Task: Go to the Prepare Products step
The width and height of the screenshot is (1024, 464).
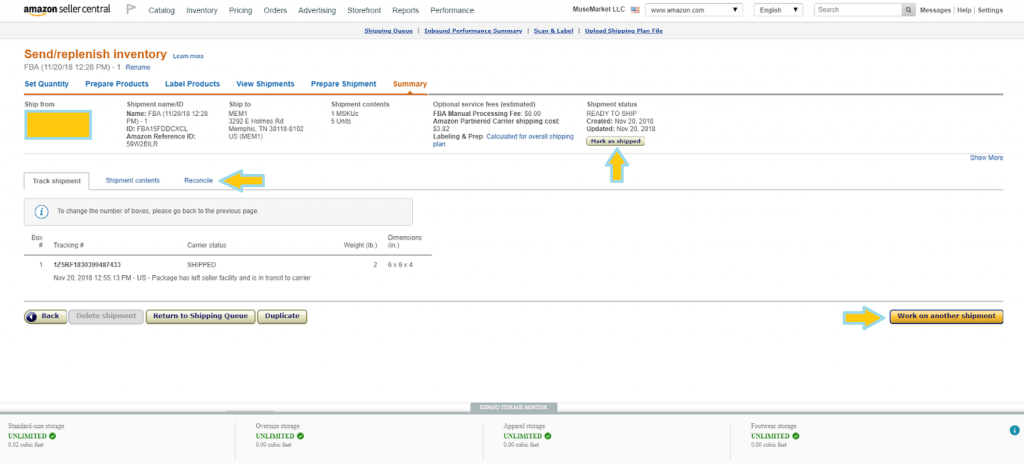Action: 117,84
